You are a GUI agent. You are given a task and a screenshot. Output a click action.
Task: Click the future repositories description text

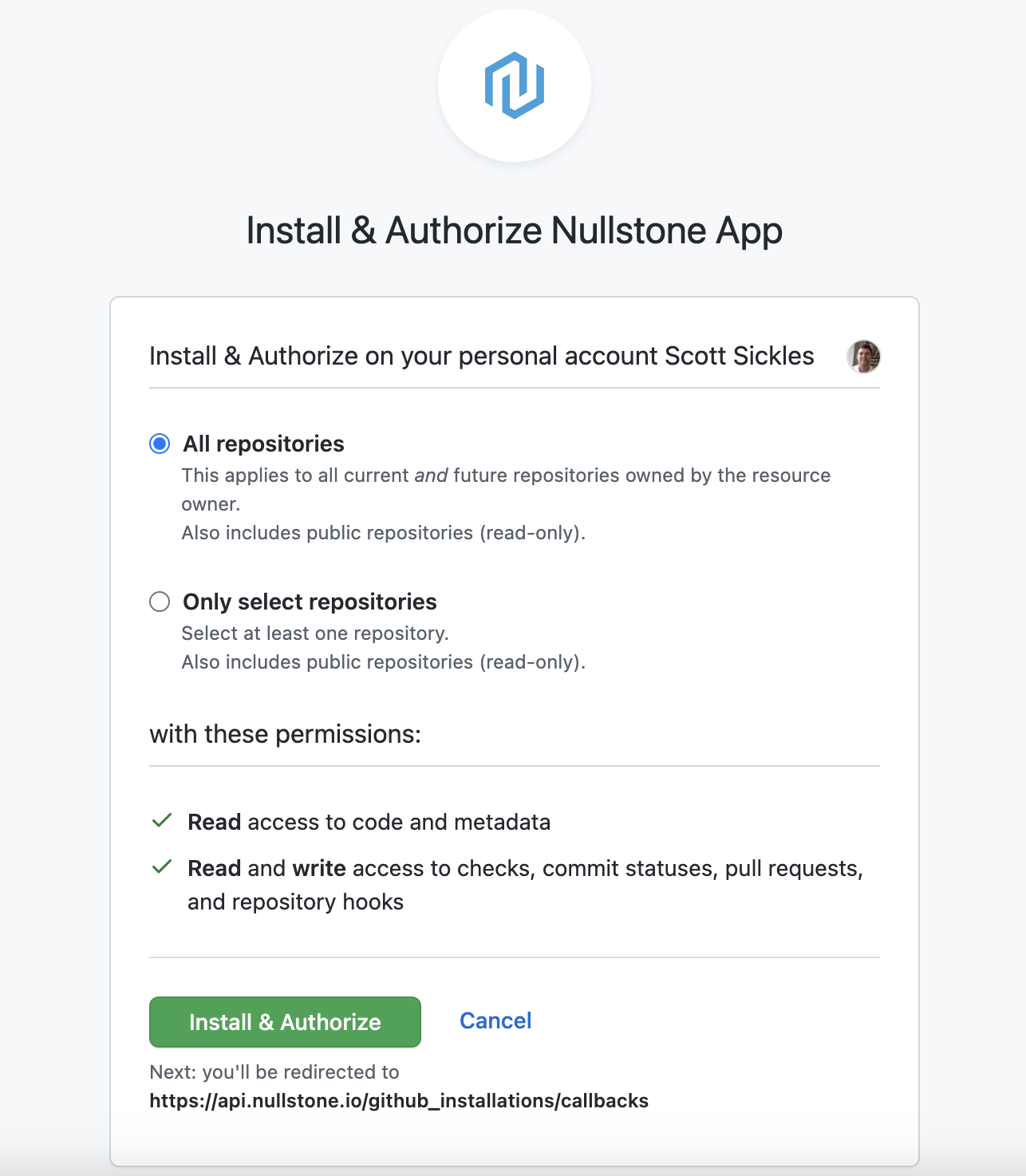[506, 475]
